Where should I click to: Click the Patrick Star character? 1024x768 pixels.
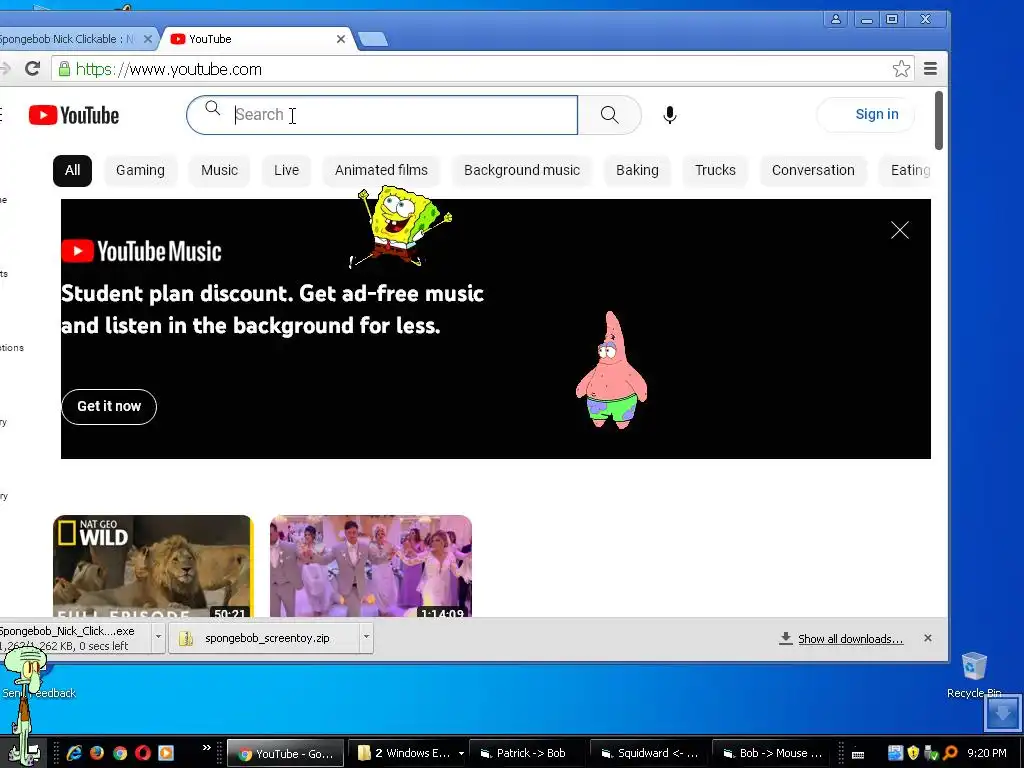point(611,370)
